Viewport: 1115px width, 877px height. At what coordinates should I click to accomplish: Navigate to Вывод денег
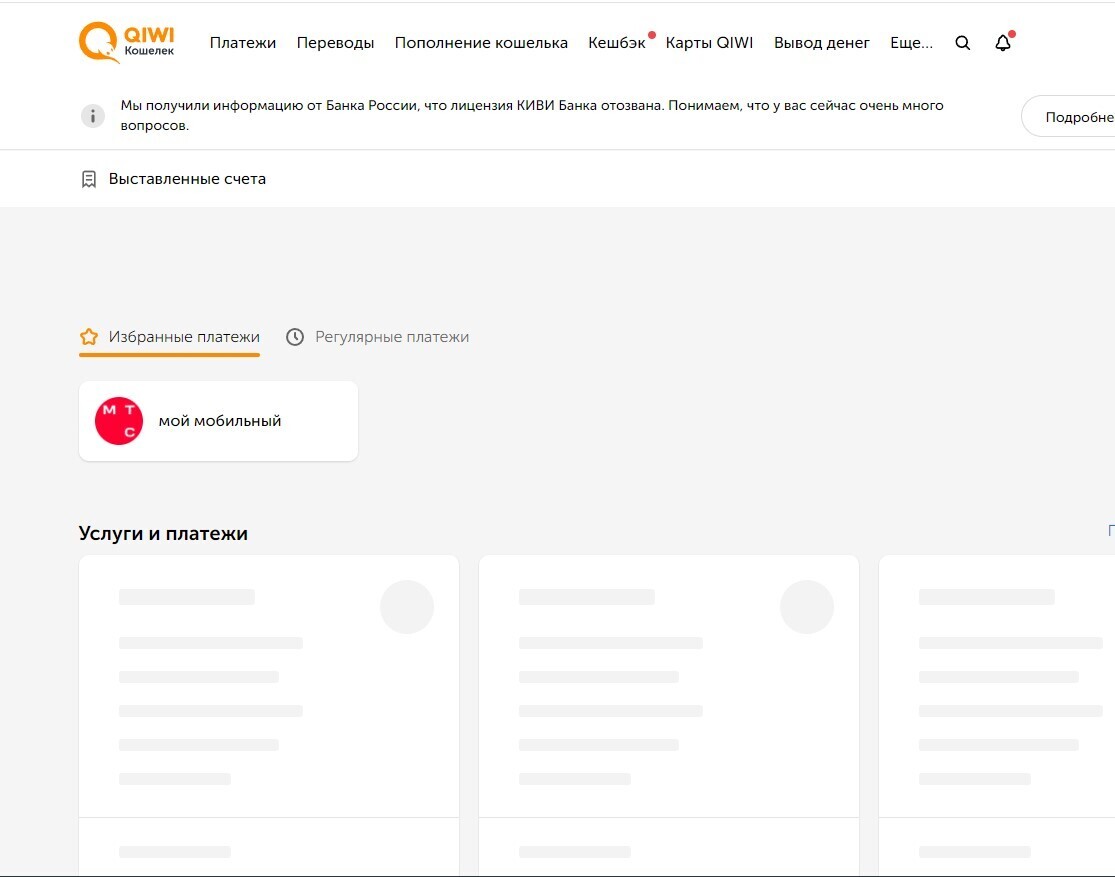pos(821,43)
